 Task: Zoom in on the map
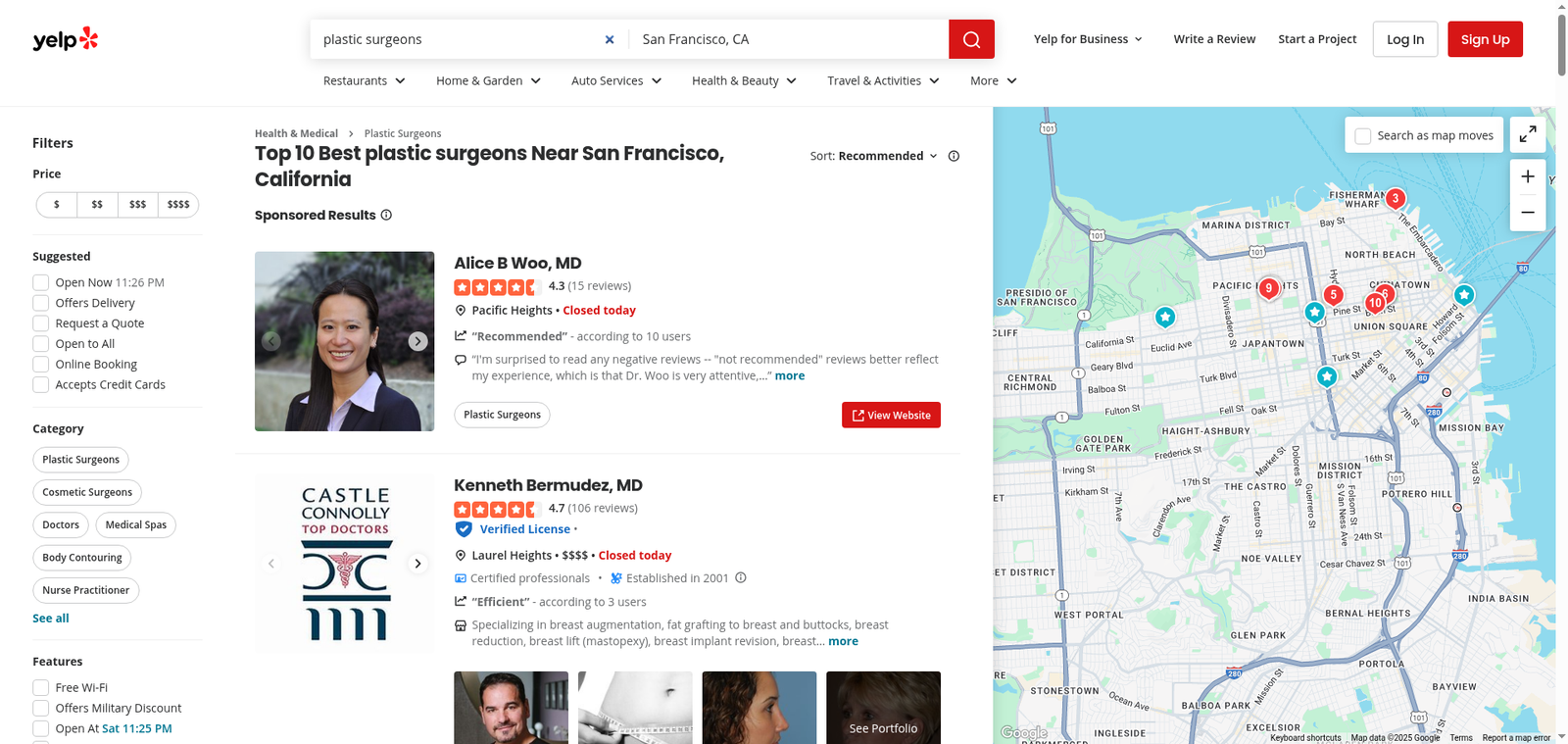pyautogui.click(x=1528, y=176)
